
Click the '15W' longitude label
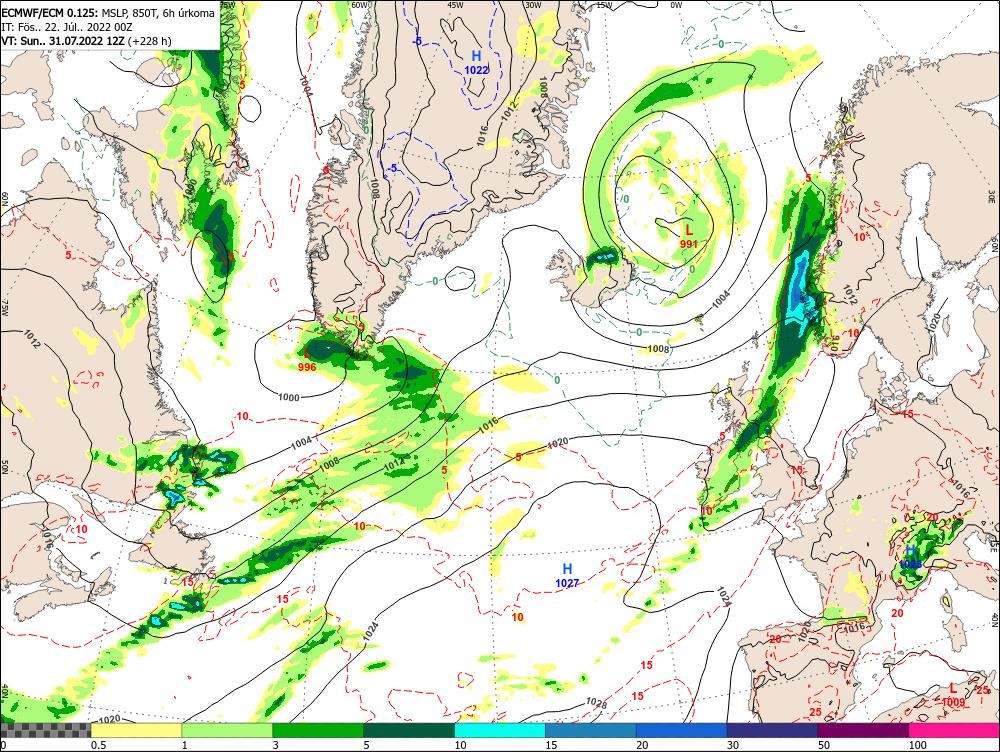tap(605, 5)
